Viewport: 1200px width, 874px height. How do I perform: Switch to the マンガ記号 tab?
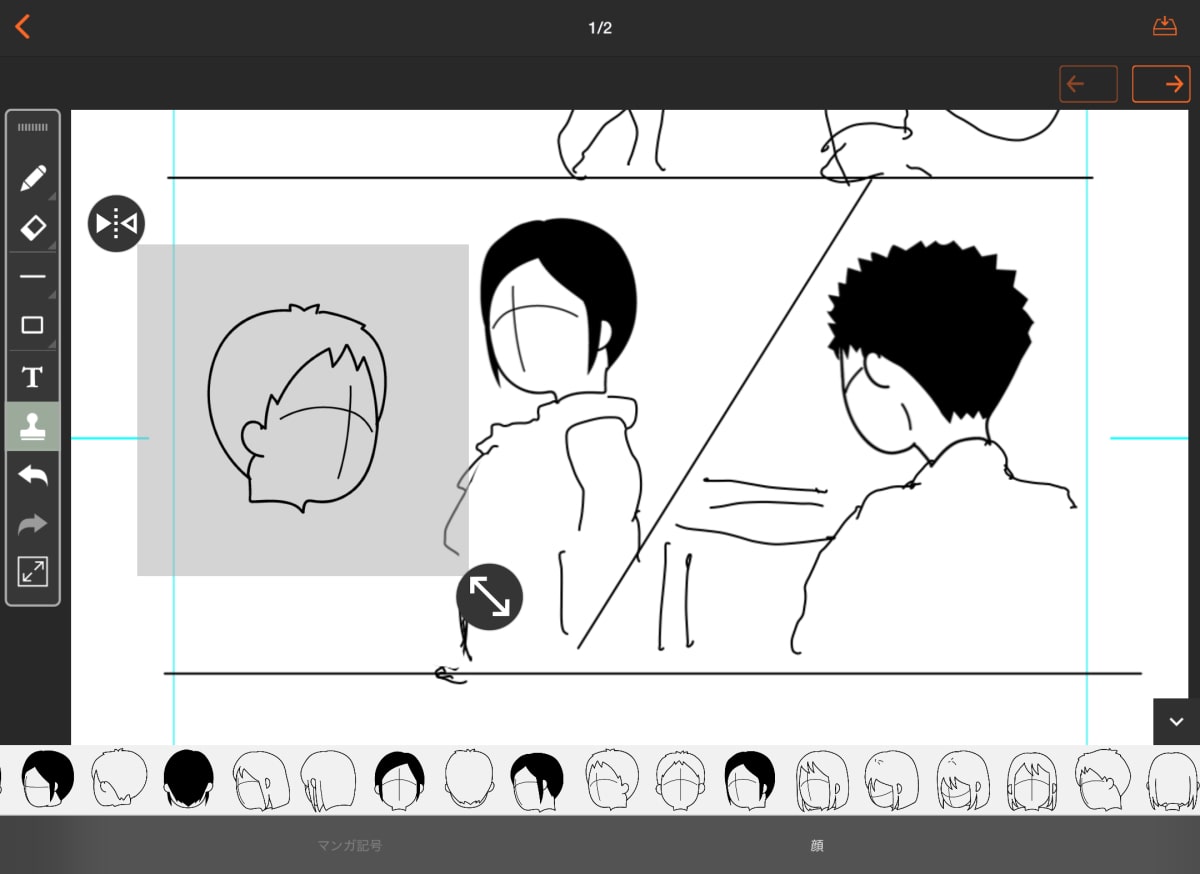click(x=348, y=845)
